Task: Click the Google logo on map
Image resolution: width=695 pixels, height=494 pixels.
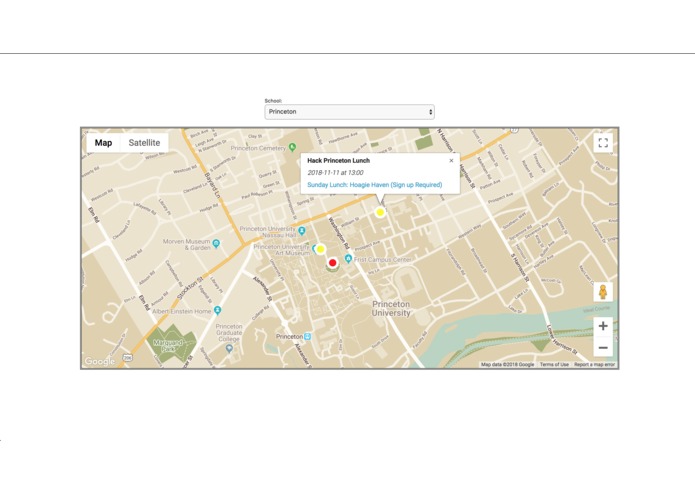Action: [100, 361]
